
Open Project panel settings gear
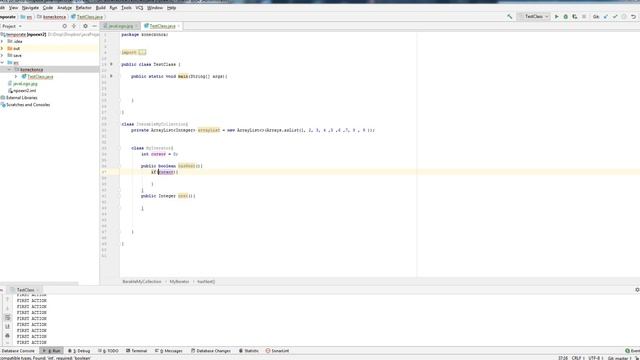coord(85,26)
